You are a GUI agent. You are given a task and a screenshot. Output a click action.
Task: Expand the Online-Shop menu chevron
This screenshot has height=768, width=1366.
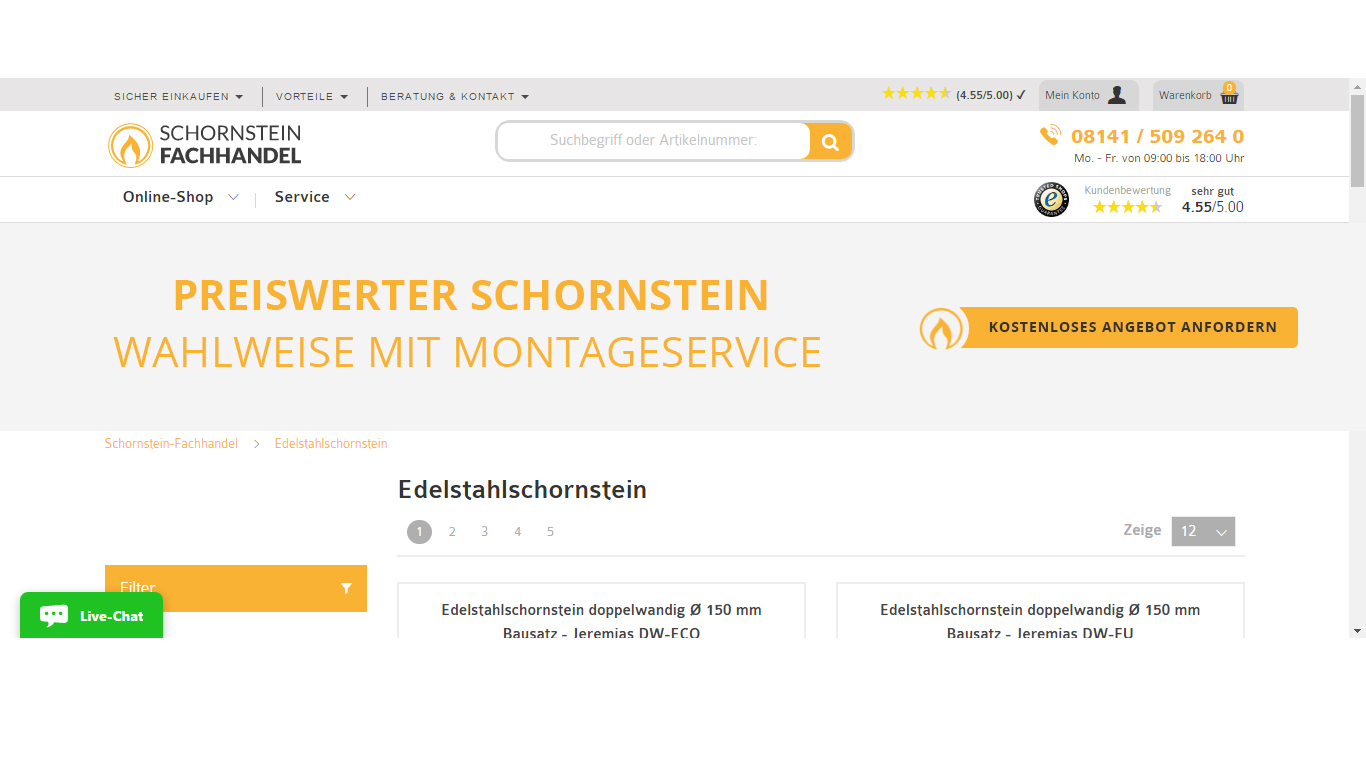[x=234, y=197]
